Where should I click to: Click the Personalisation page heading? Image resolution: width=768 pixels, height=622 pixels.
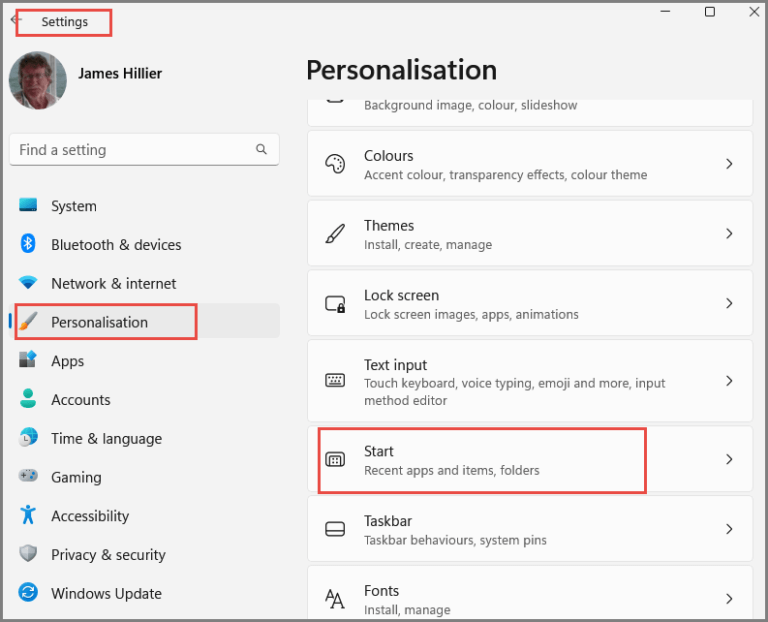[x=402, y=70]
